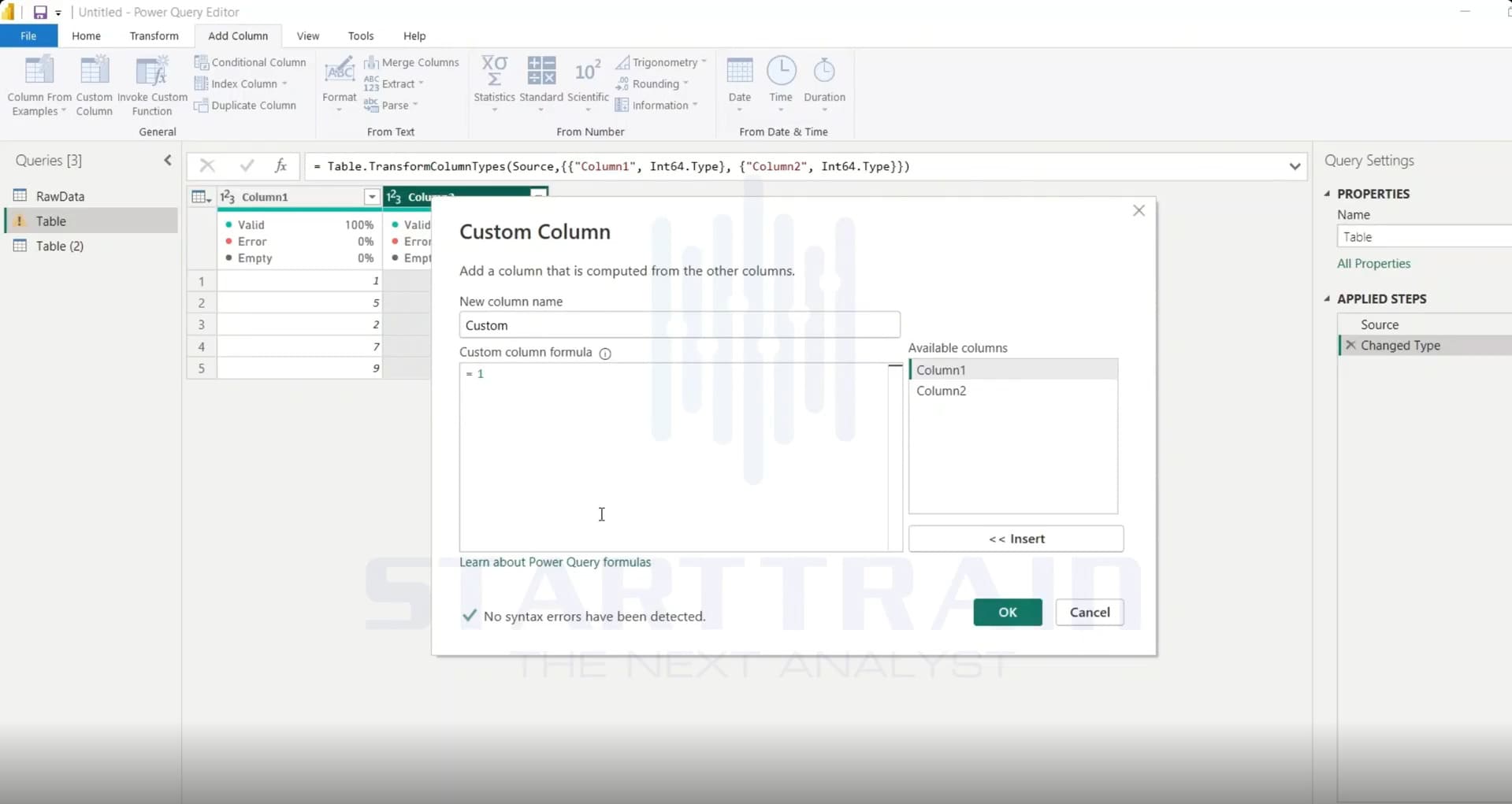Click table corner menu icon
The height and width of the screenshot is (804, 1512).
click(x=202, y=197)
